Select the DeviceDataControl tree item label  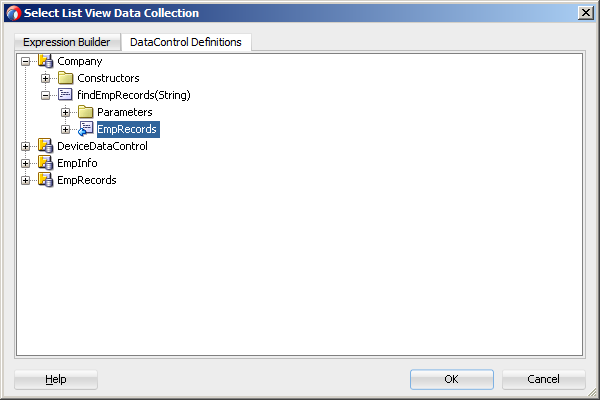(102, 146)
